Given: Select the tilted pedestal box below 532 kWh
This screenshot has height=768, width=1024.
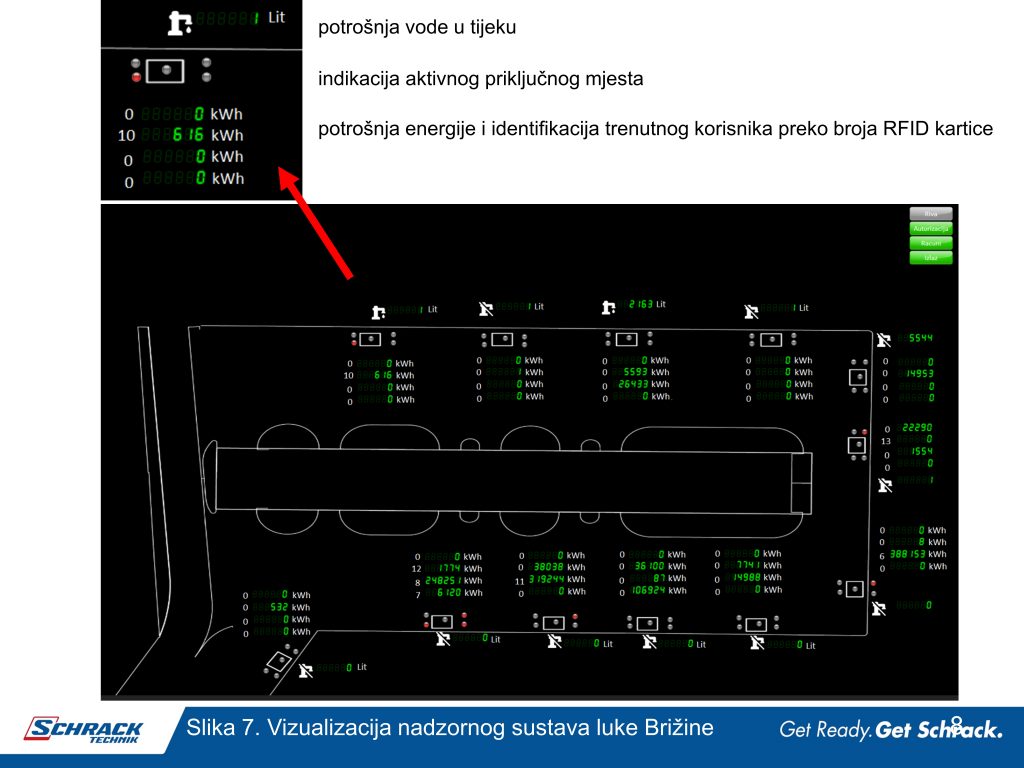Looking at the screenshot, I should [x=279, y=661].
